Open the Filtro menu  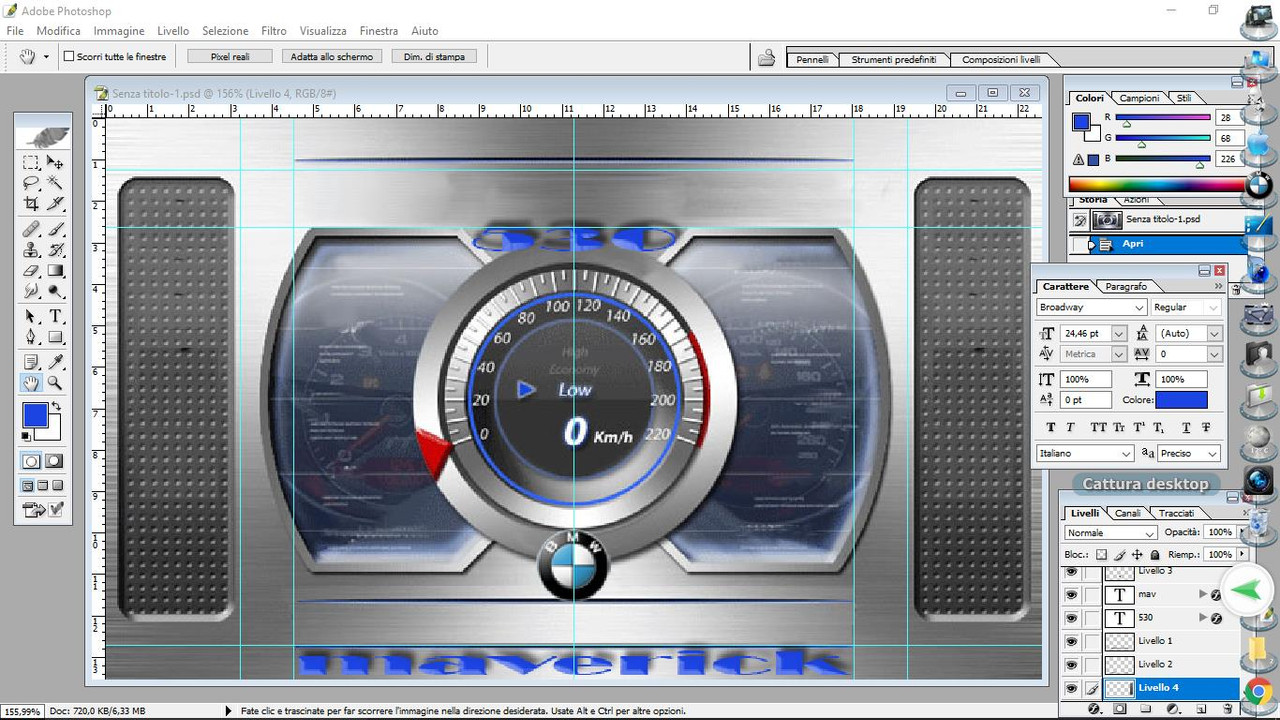273,31
